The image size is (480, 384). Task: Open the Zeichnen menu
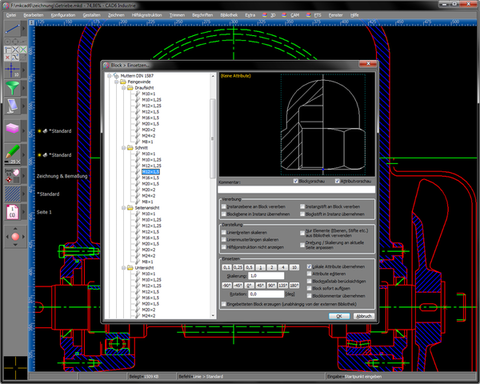116,15
